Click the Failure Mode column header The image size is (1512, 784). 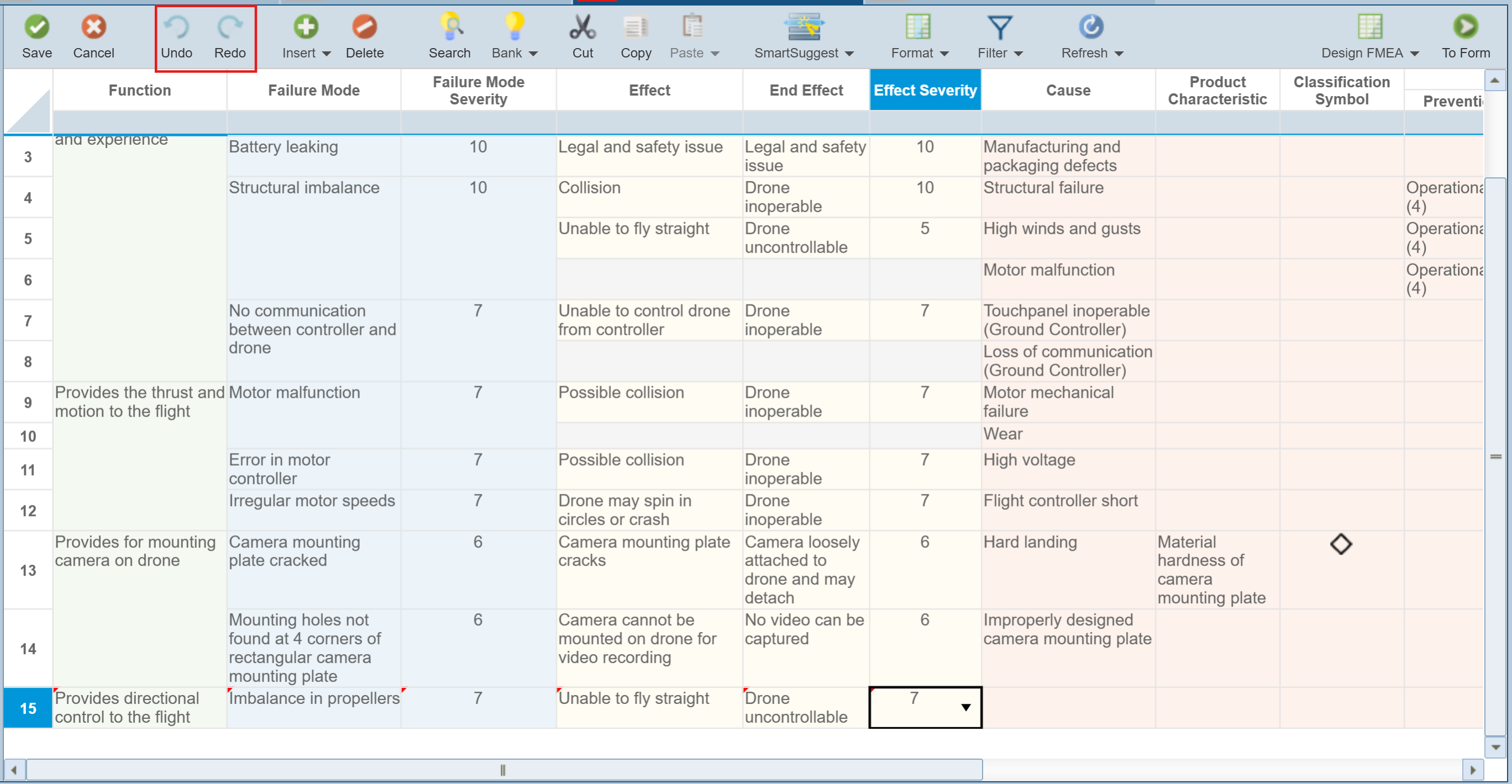click(314, 91)
